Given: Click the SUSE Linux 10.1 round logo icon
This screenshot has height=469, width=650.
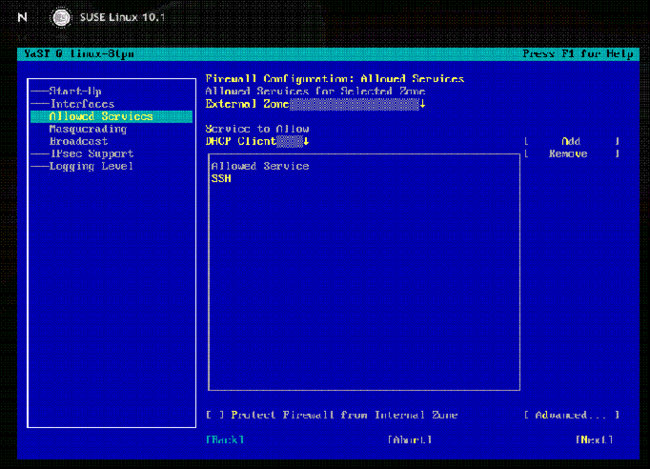Looking at the screenshot, I should (x=61, y=18).
